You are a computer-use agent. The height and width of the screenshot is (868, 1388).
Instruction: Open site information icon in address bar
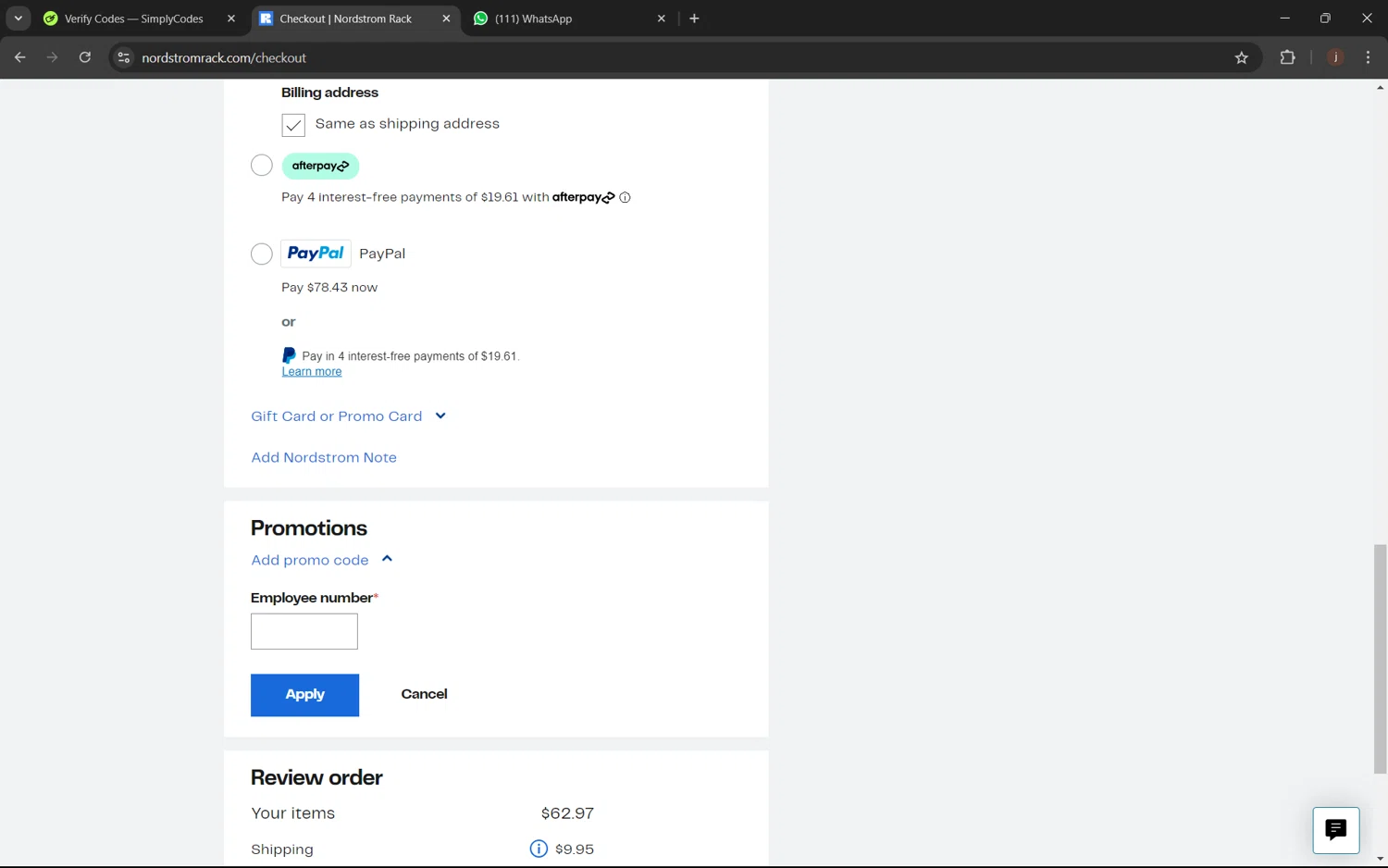point(123,57)
